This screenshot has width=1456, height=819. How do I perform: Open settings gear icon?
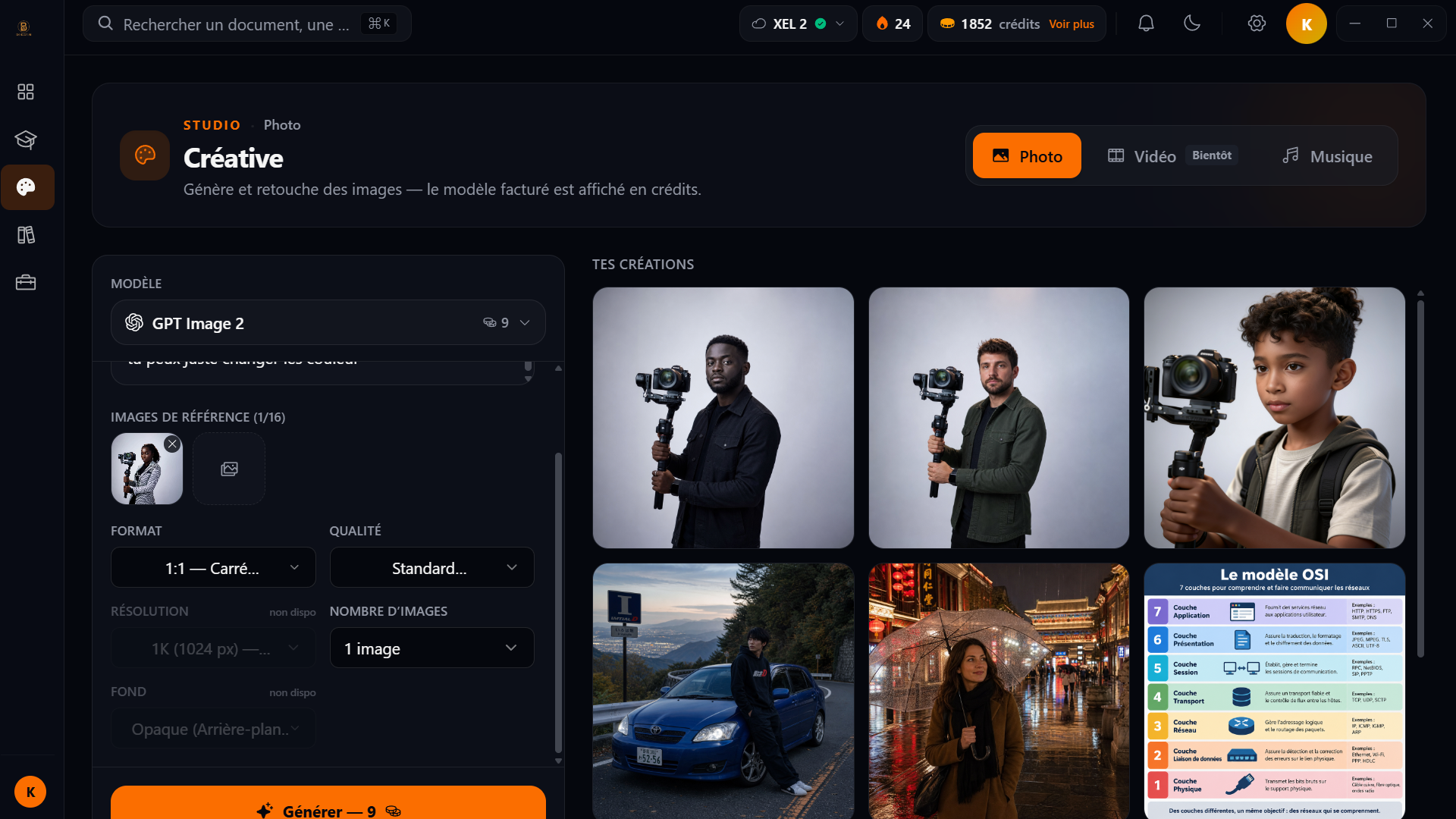pyautogui.click(x=1257, y=24)
